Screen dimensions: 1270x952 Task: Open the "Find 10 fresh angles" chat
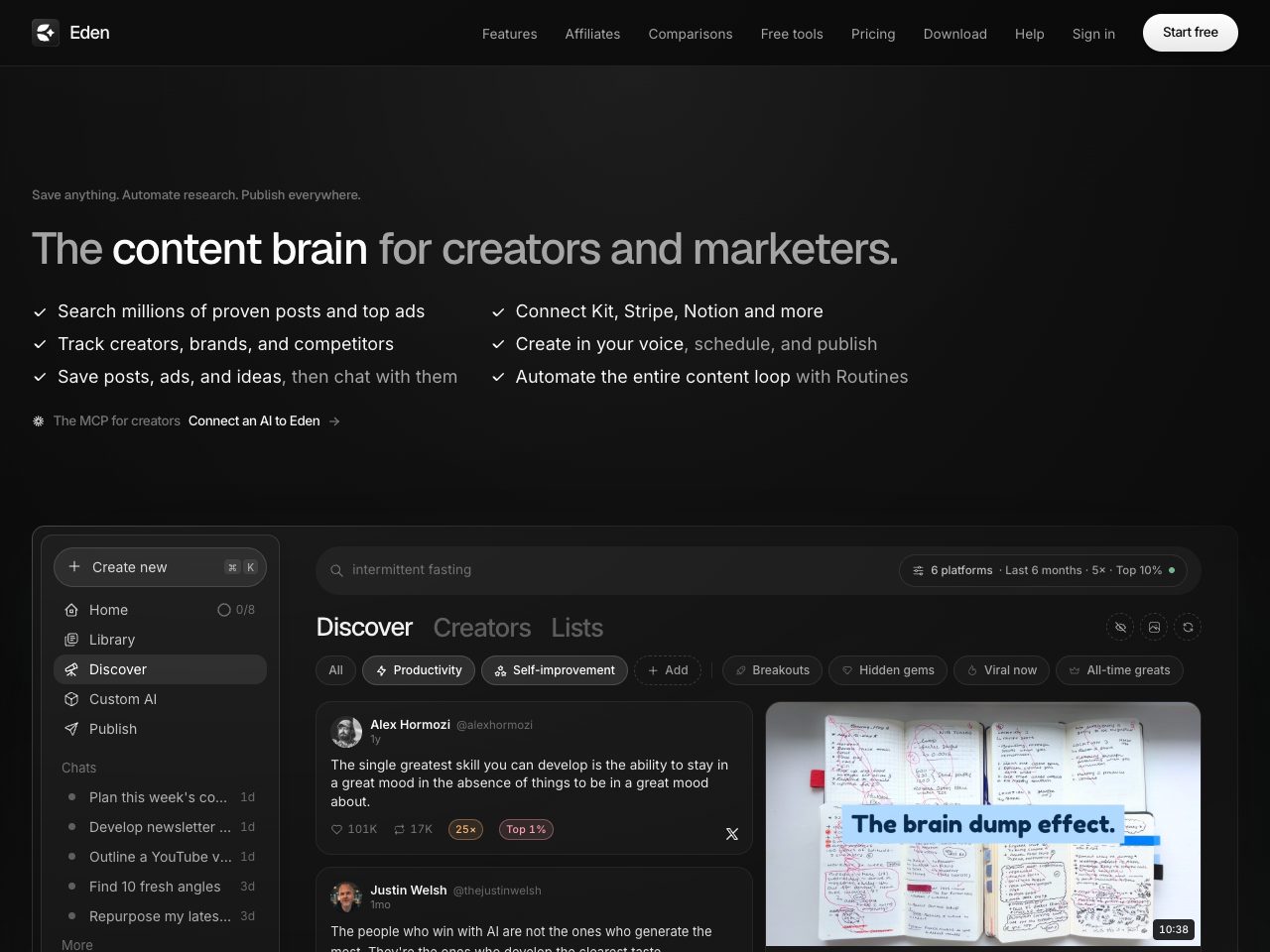[x=161, y=887]
